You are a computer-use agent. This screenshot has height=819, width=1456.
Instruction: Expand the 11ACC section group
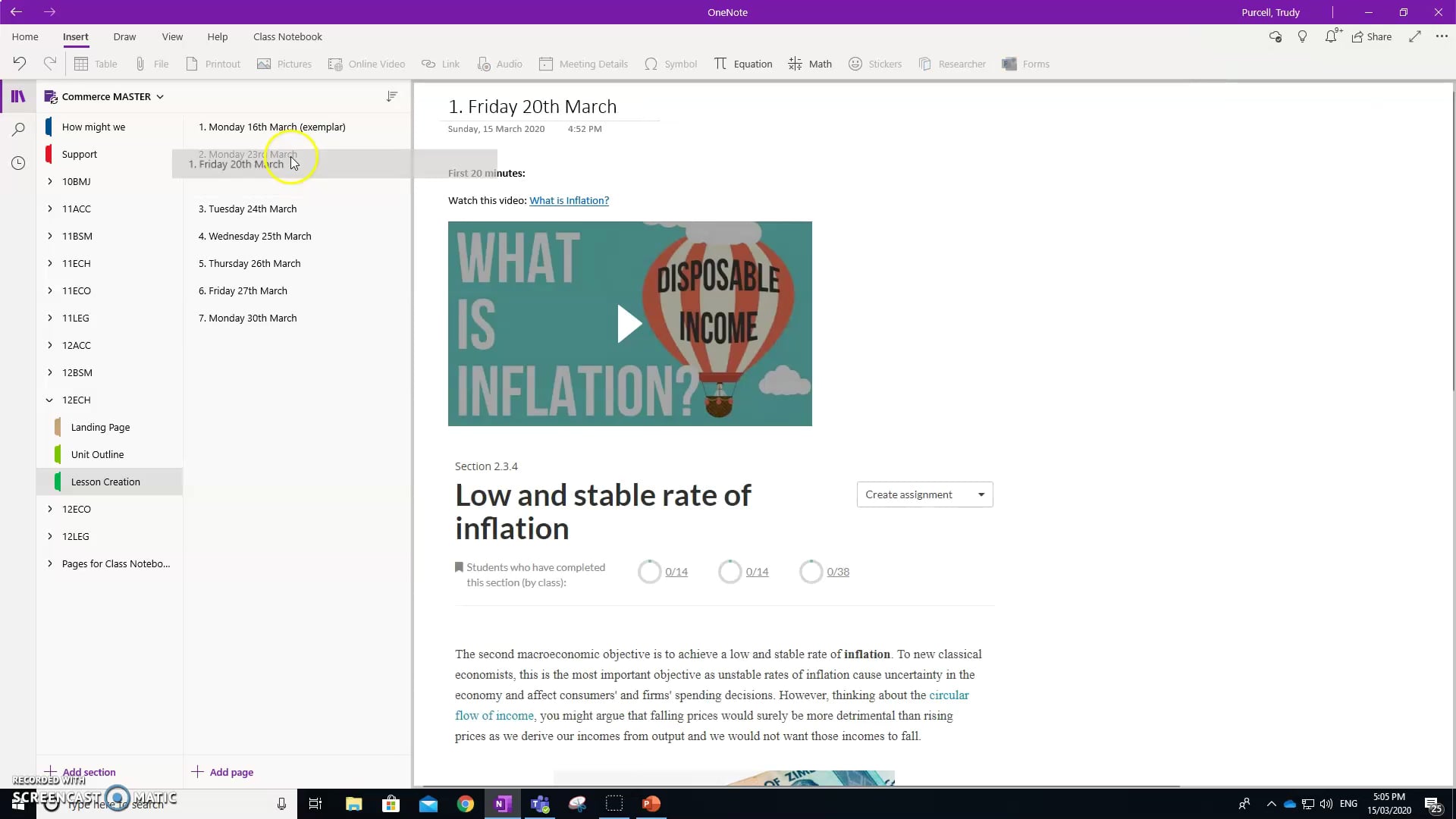click(x=50, y=209)
